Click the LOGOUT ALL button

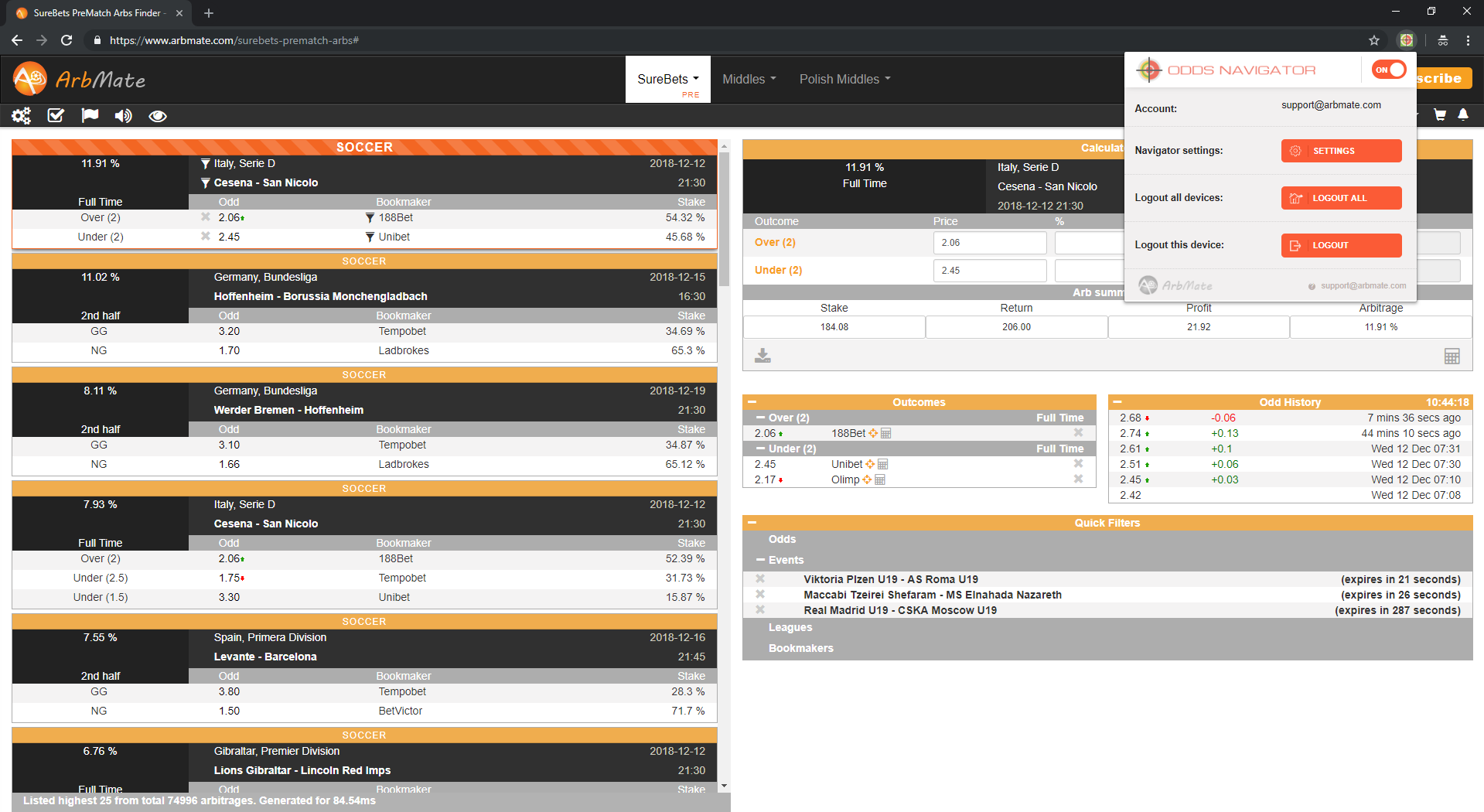(x=1340, y=198)
